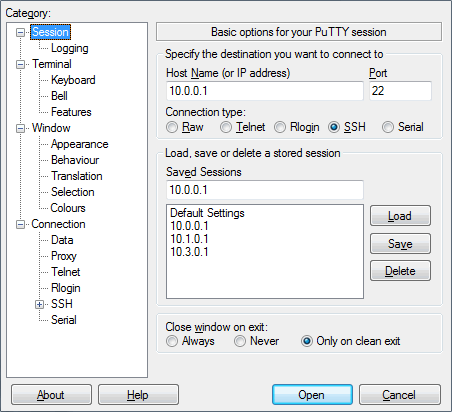This screenshot has height=412, width=452.
Task: Click the Port input field
Action: (400, 91)
